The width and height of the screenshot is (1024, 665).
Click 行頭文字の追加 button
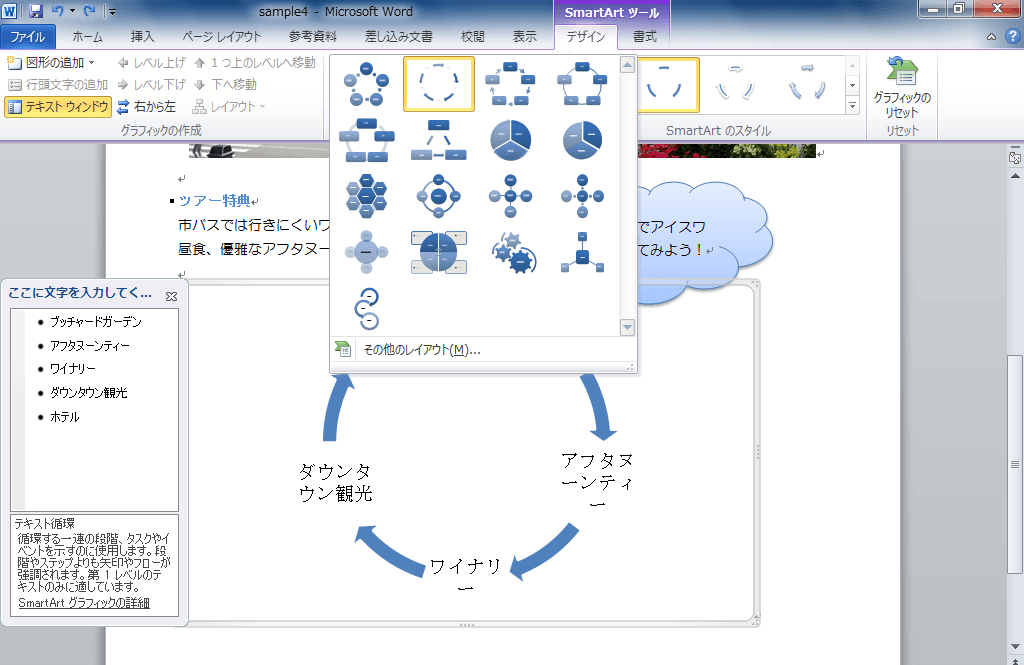point(57,84)
